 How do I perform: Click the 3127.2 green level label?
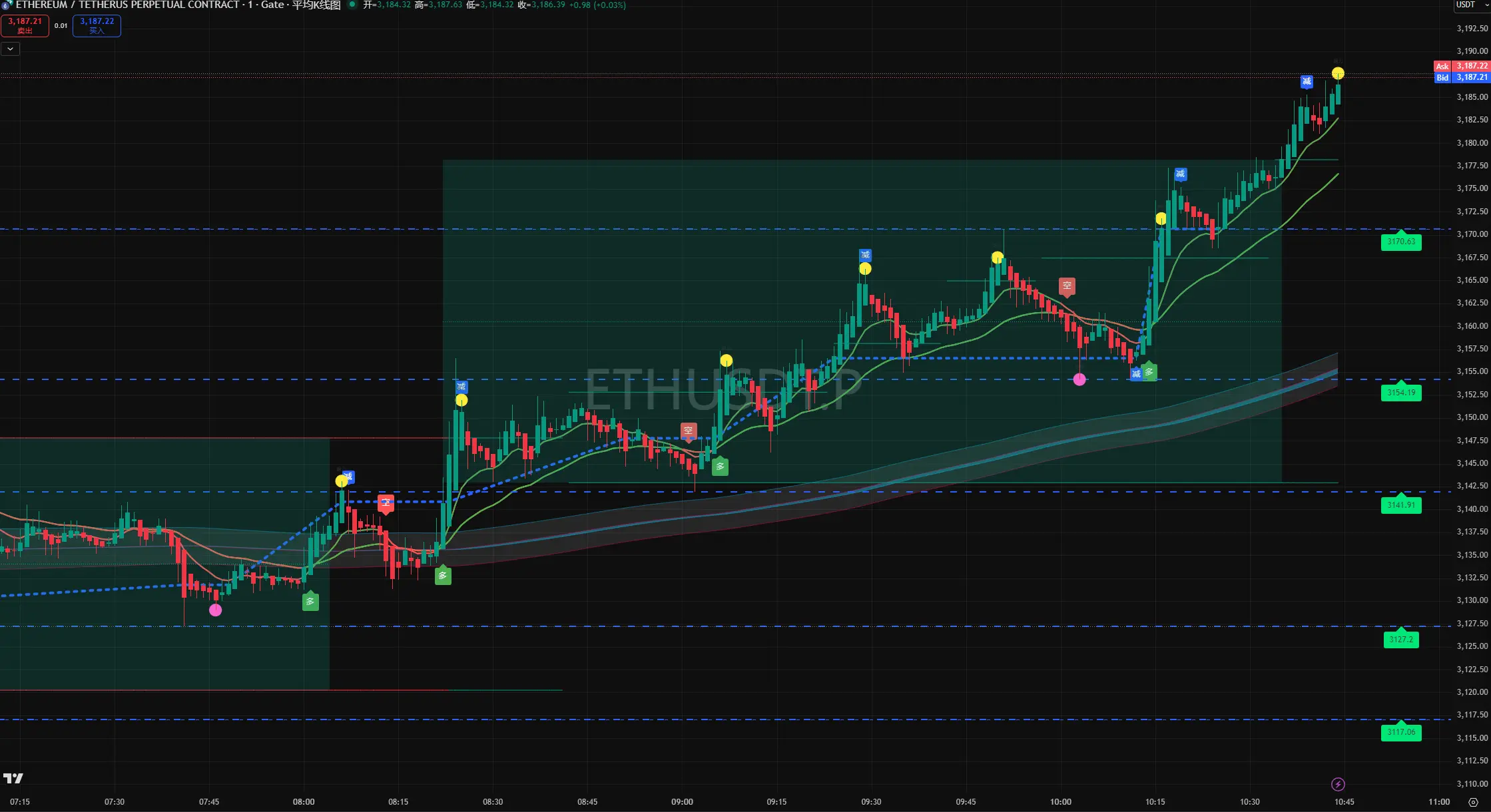(1400, 640)
